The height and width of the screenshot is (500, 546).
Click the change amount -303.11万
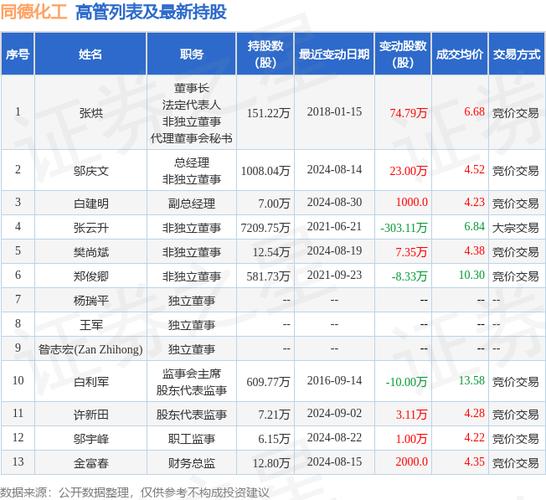click(404, 228)
